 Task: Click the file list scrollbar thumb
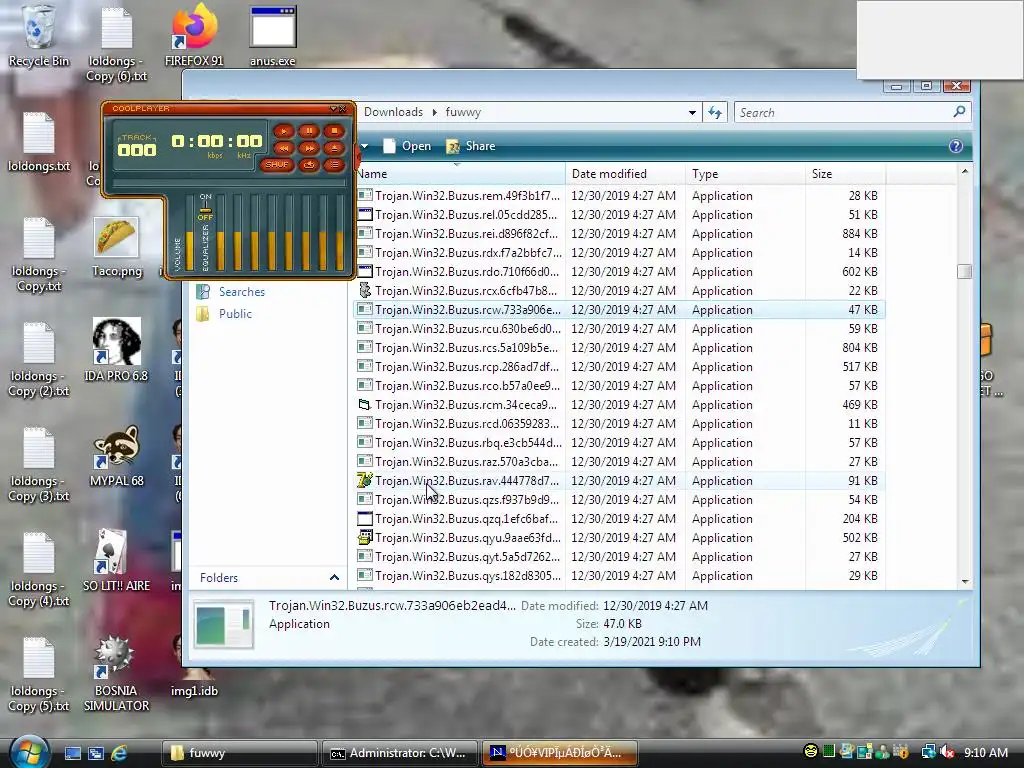click(965, 271)
